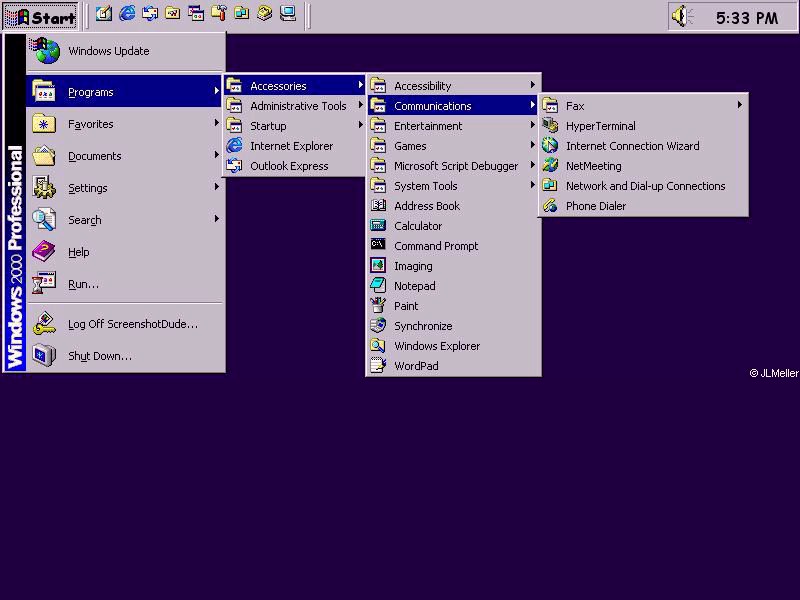The height and width of the screenshot is (600, 800).
Task: Expand the Accessibility submenu arrow
Action: click(532, 85)
